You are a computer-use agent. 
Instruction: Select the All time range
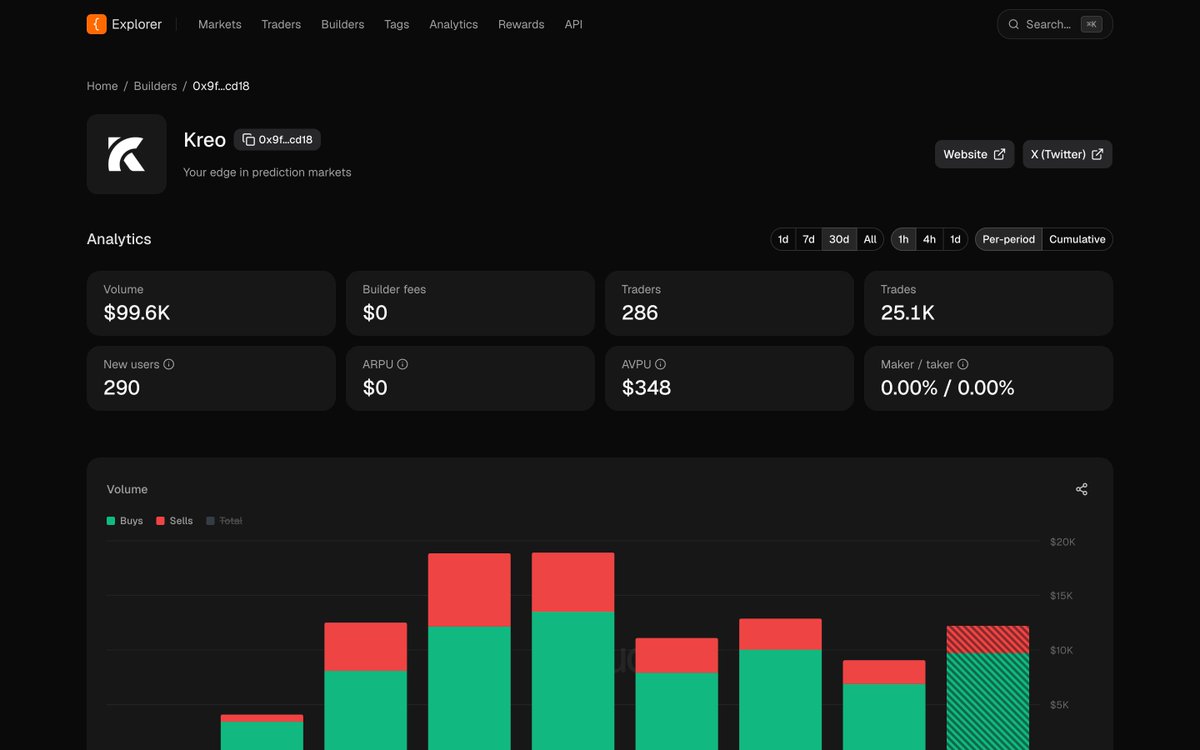click(870, 239)
